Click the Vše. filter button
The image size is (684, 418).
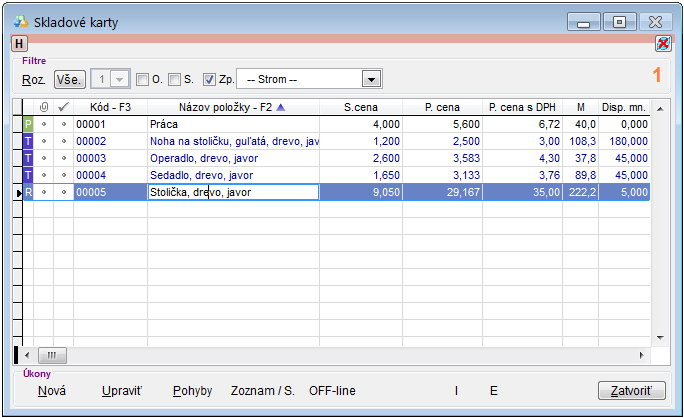[69, 80]
